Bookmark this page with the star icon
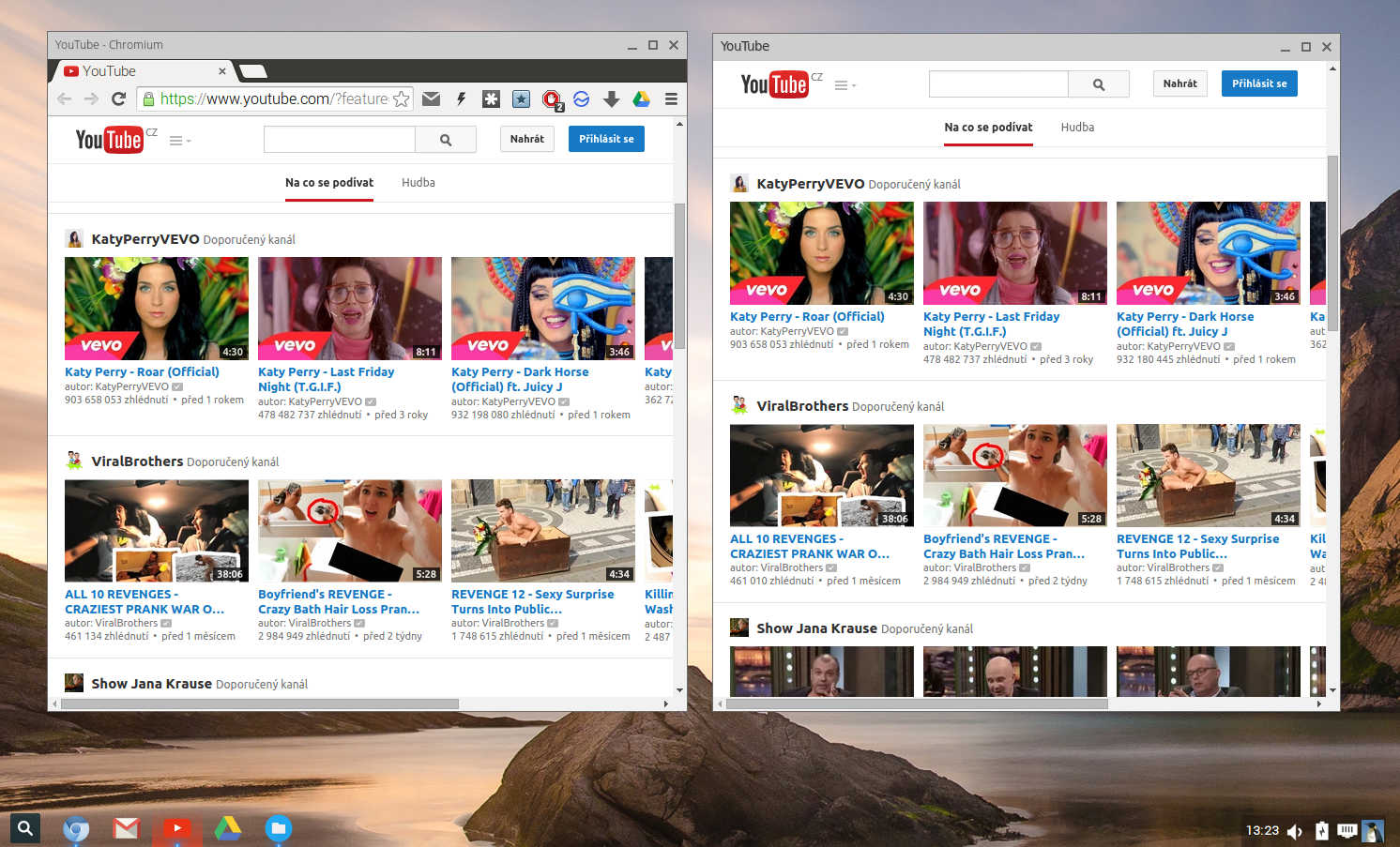This screenshot has width=1400, height=847. pyautogui.click(x=401, y=98)
